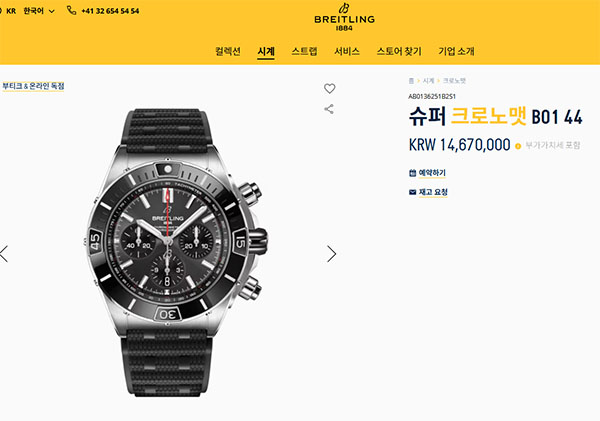
Task: Click the home breadcrumb icon
Action: coord(411,81)
